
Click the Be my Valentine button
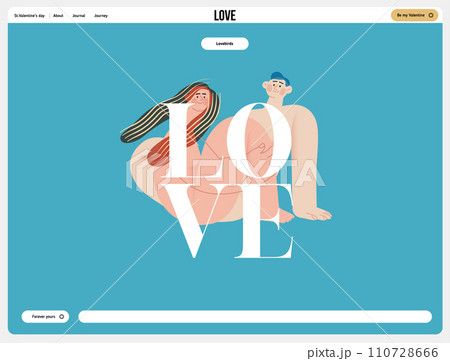(414, 15)
